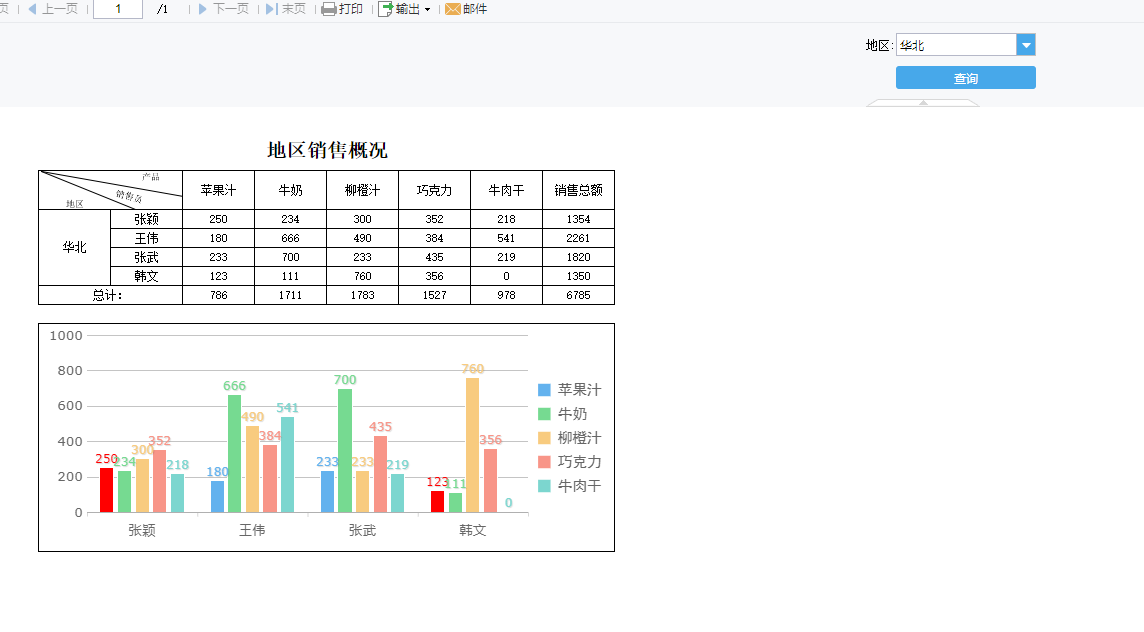Click the table cell value 760
Image resolution: width=1144 pixels, height=632 pixels.
[363, 276]
